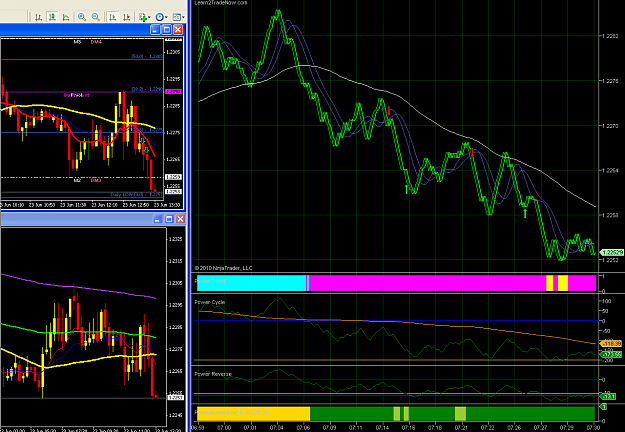This screenshot has height=432, width=625.
Task: Click the 07:30 time axis label
Action: coord(593,428)
